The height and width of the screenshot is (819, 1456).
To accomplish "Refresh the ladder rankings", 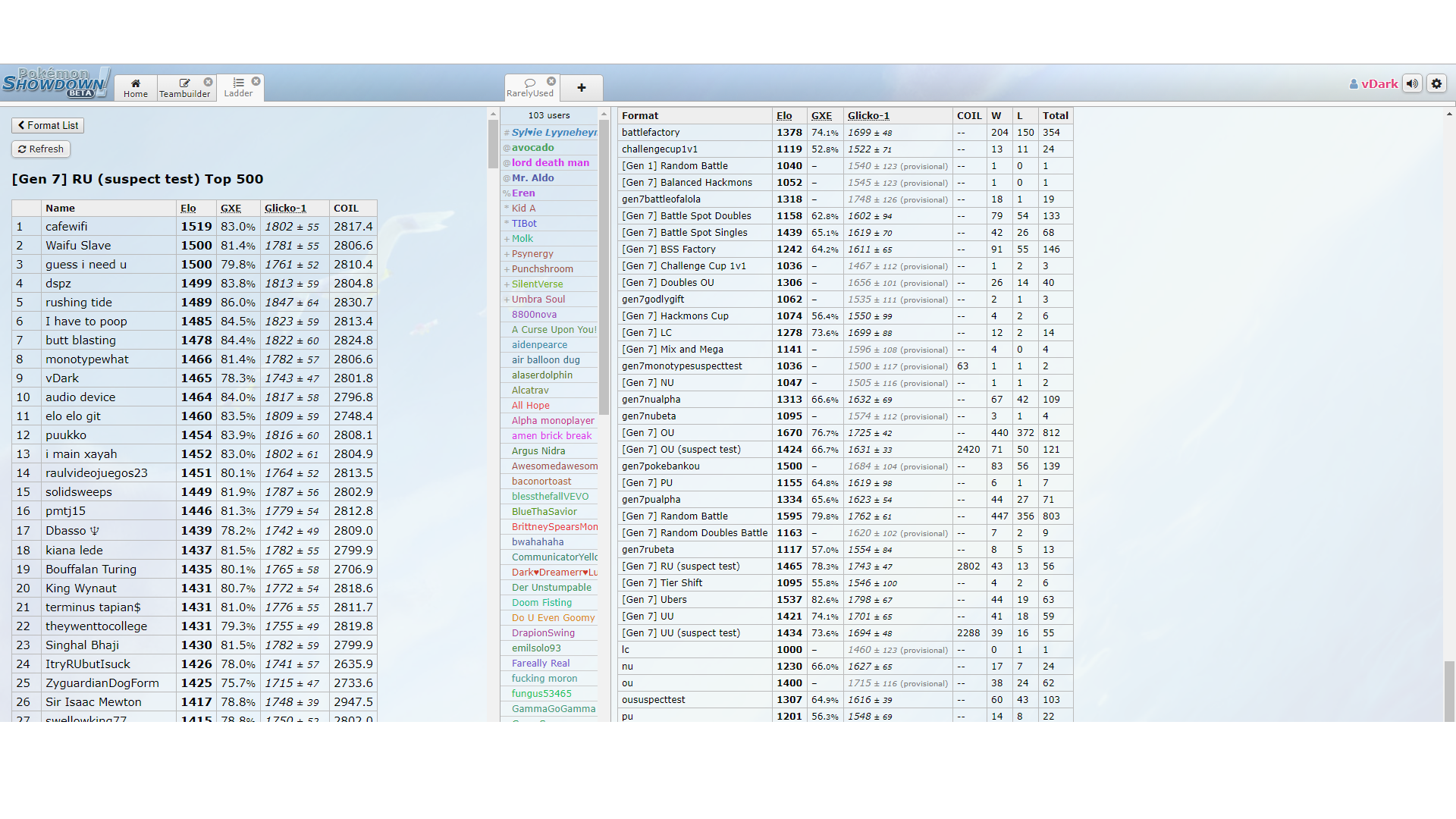I will click(x=41, y=149).
